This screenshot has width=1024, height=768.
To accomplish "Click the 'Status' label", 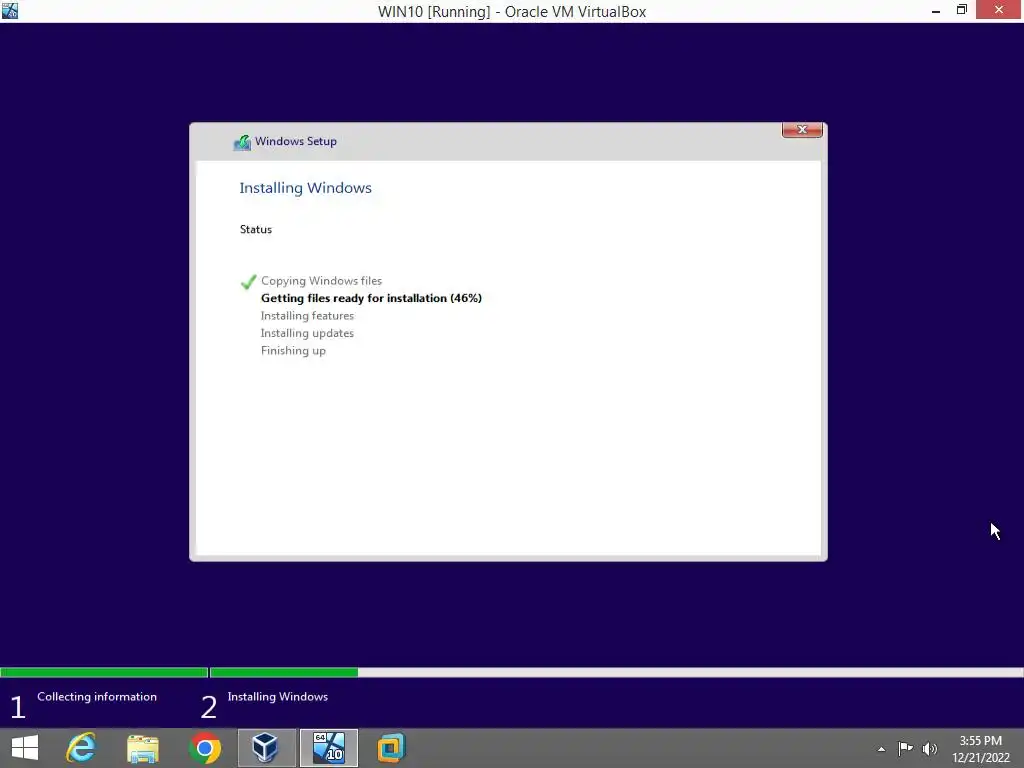I will [x=255, y=229].
